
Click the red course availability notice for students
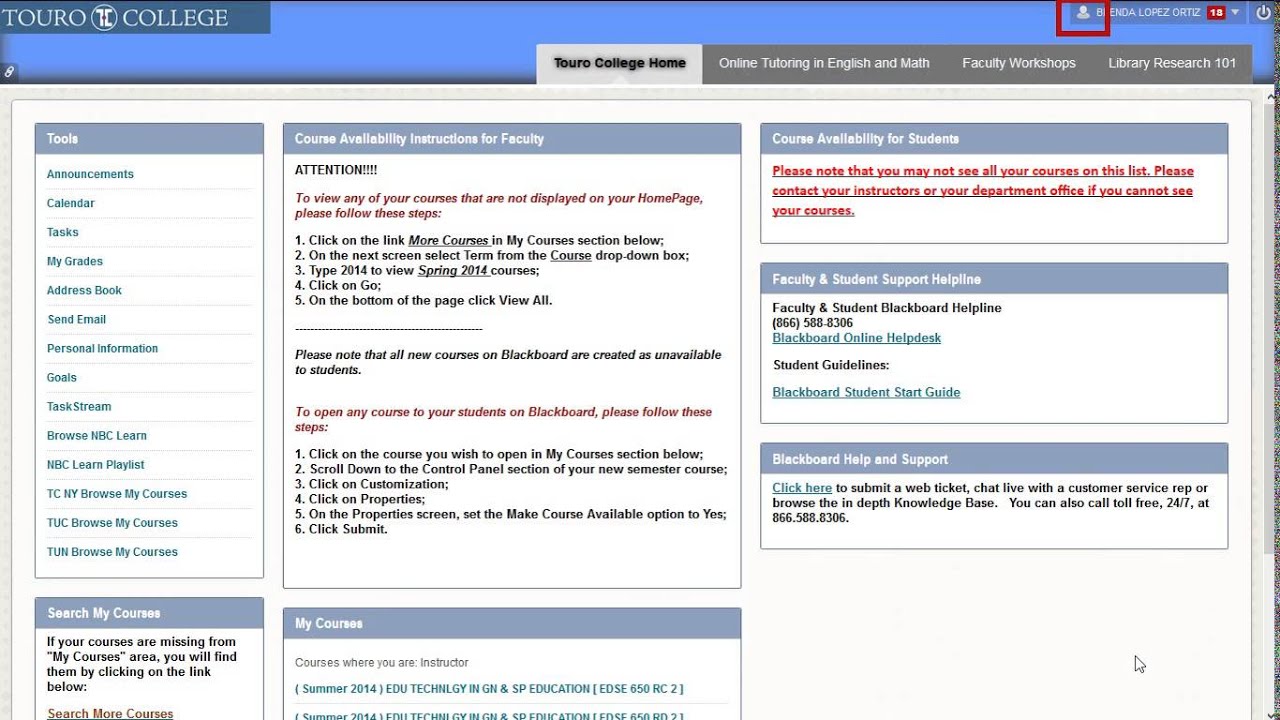pyautogui.click(x=983, y=190)
